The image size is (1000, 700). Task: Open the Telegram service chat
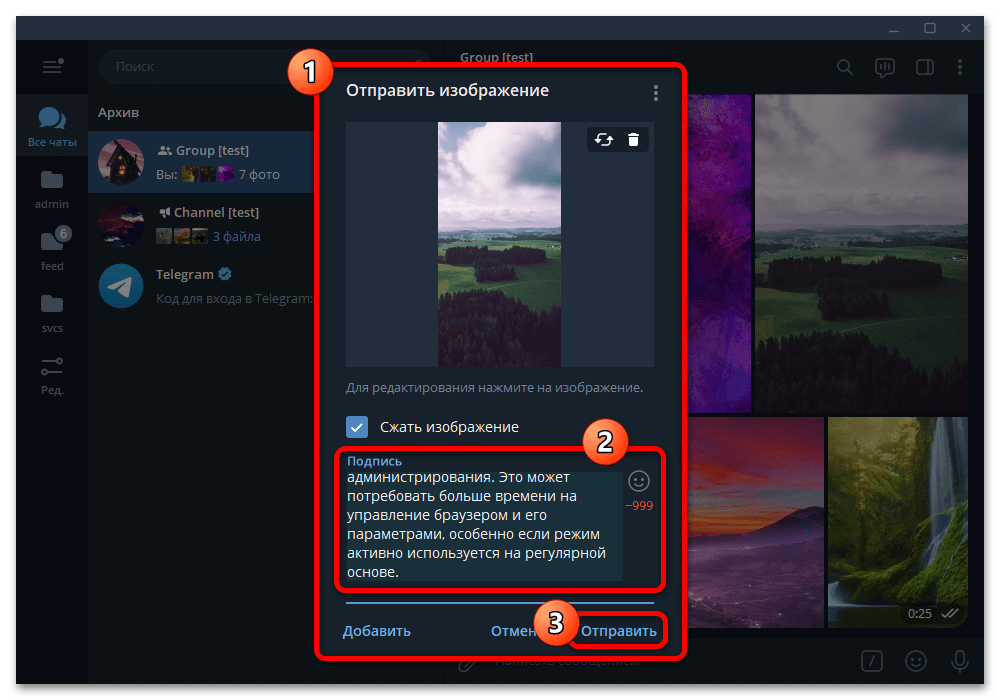click(202, 286)
